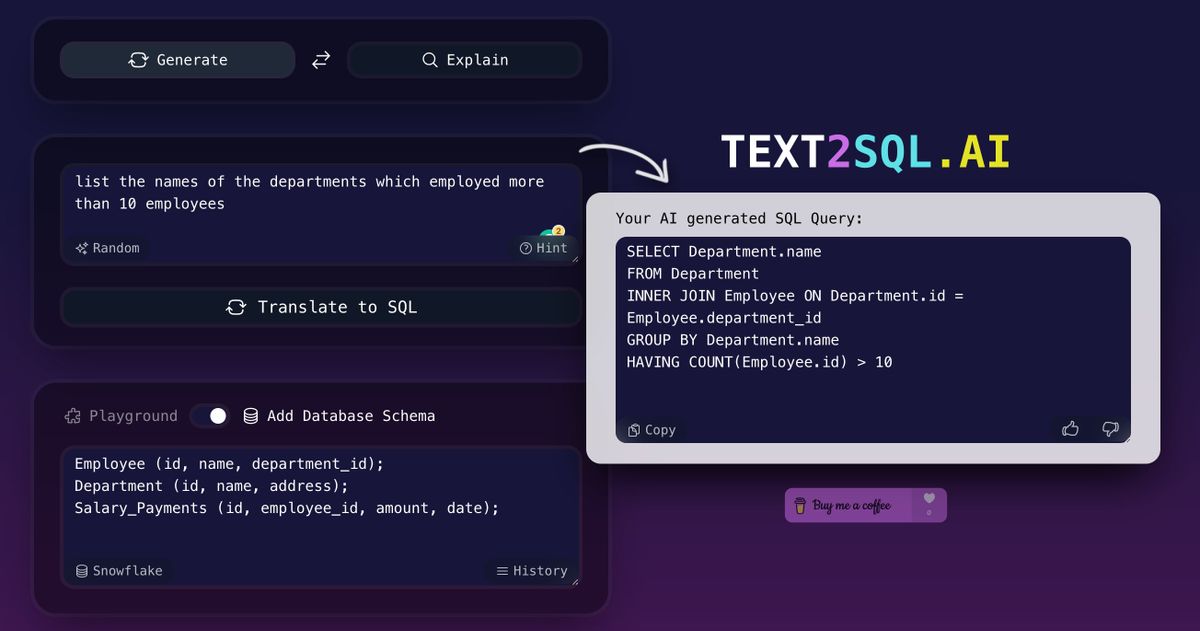Select the magnifying glass icon on Explain
This screenshot has width=1200, height=631.
point(429,60)
